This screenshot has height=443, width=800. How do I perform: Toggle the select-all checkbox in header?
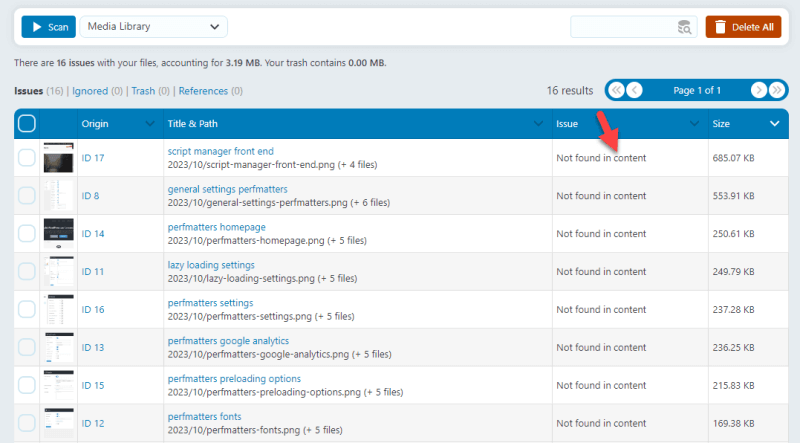coord(27,124)
